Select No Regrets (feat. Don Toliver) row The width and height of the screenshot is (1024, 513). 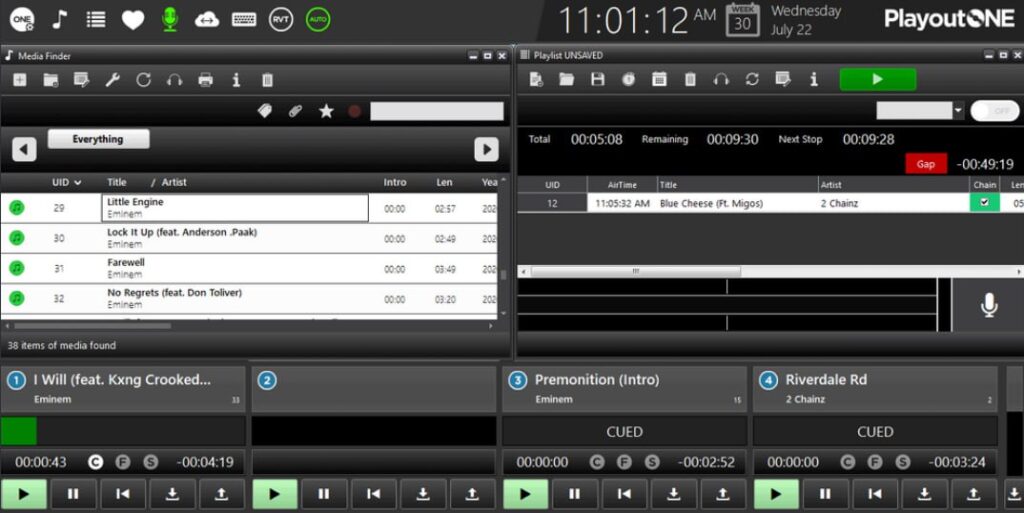click(x=249, y=298)
